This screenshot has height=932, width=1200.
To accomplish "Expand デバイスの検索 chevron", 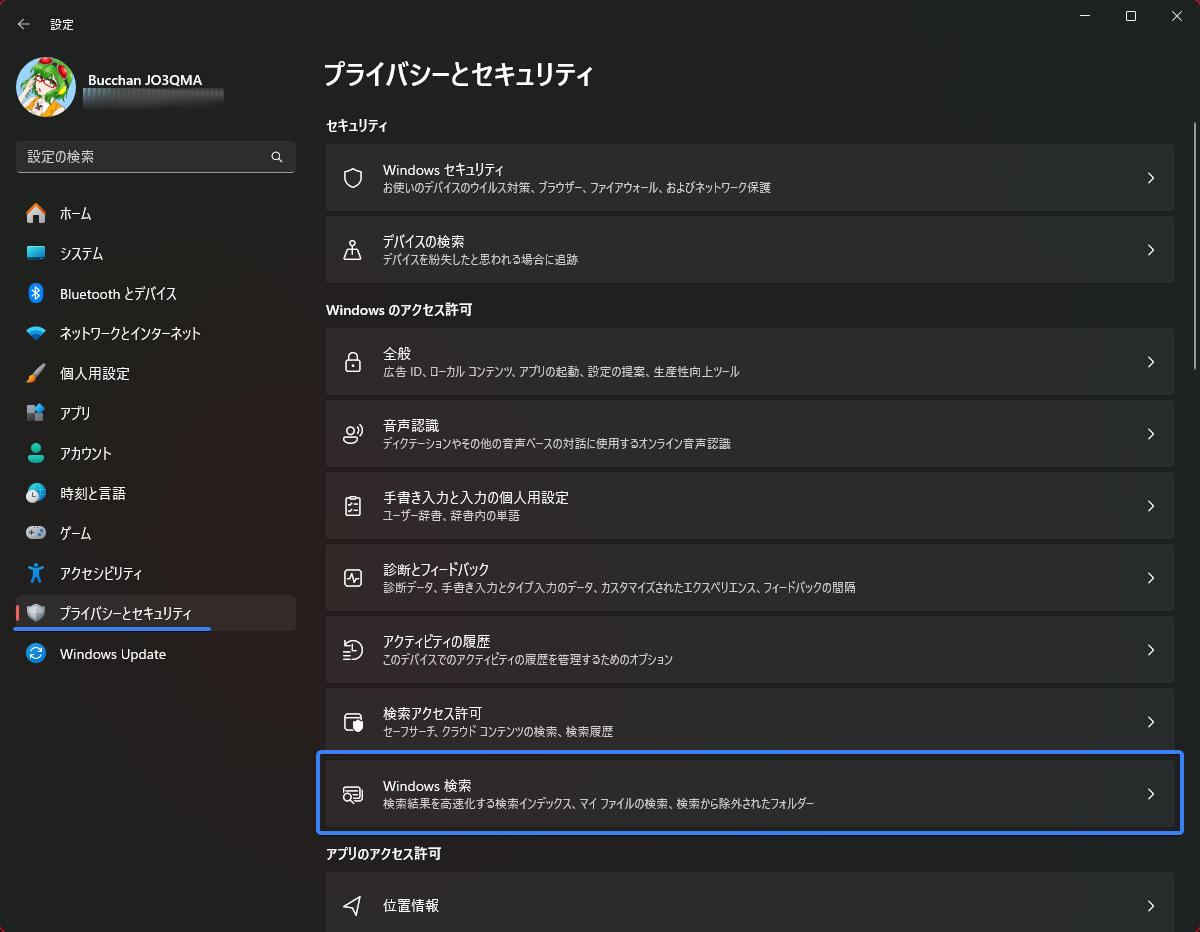I will click(1151, 250).
